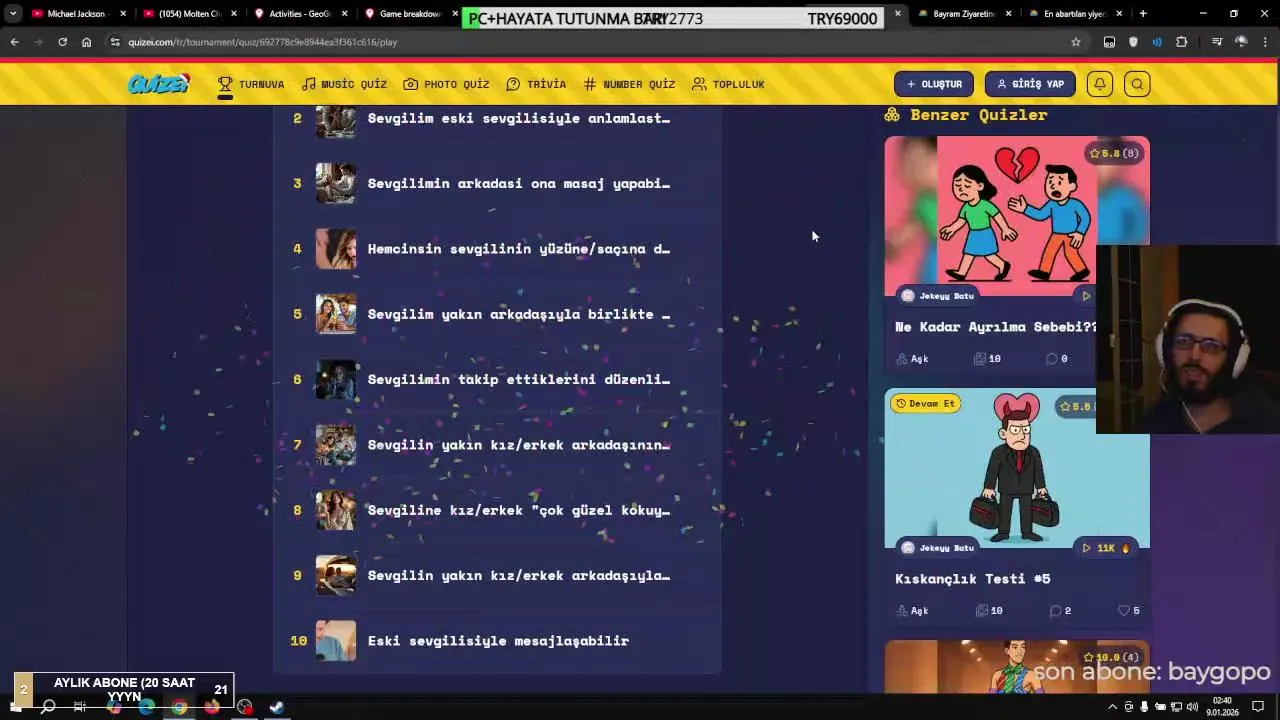Select result 'Sevgiline kız/erkek çok güzel kokuy..'
Viewport: 1280px width, 720px height.
click(x=497, y=510)
